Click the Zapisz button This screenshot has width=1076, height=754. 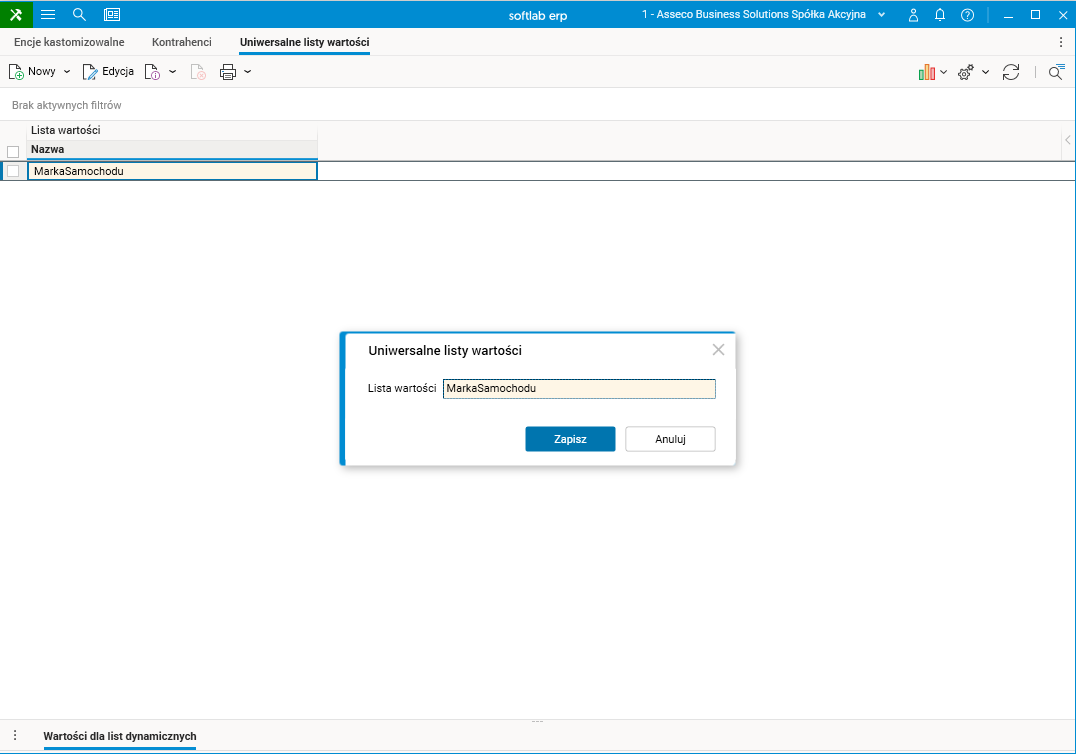click(570, 439)
